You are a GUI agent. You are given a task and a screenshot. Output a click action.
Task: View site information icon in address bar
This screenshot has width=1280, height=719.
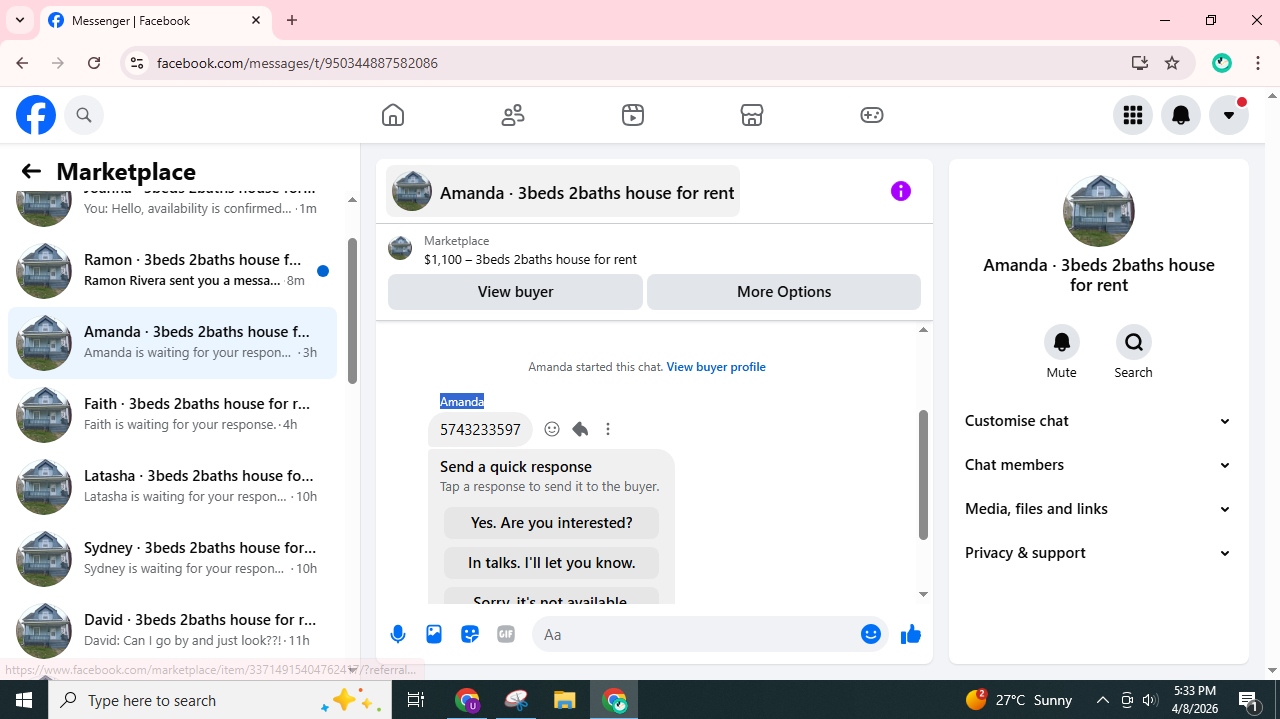[137, 63]
